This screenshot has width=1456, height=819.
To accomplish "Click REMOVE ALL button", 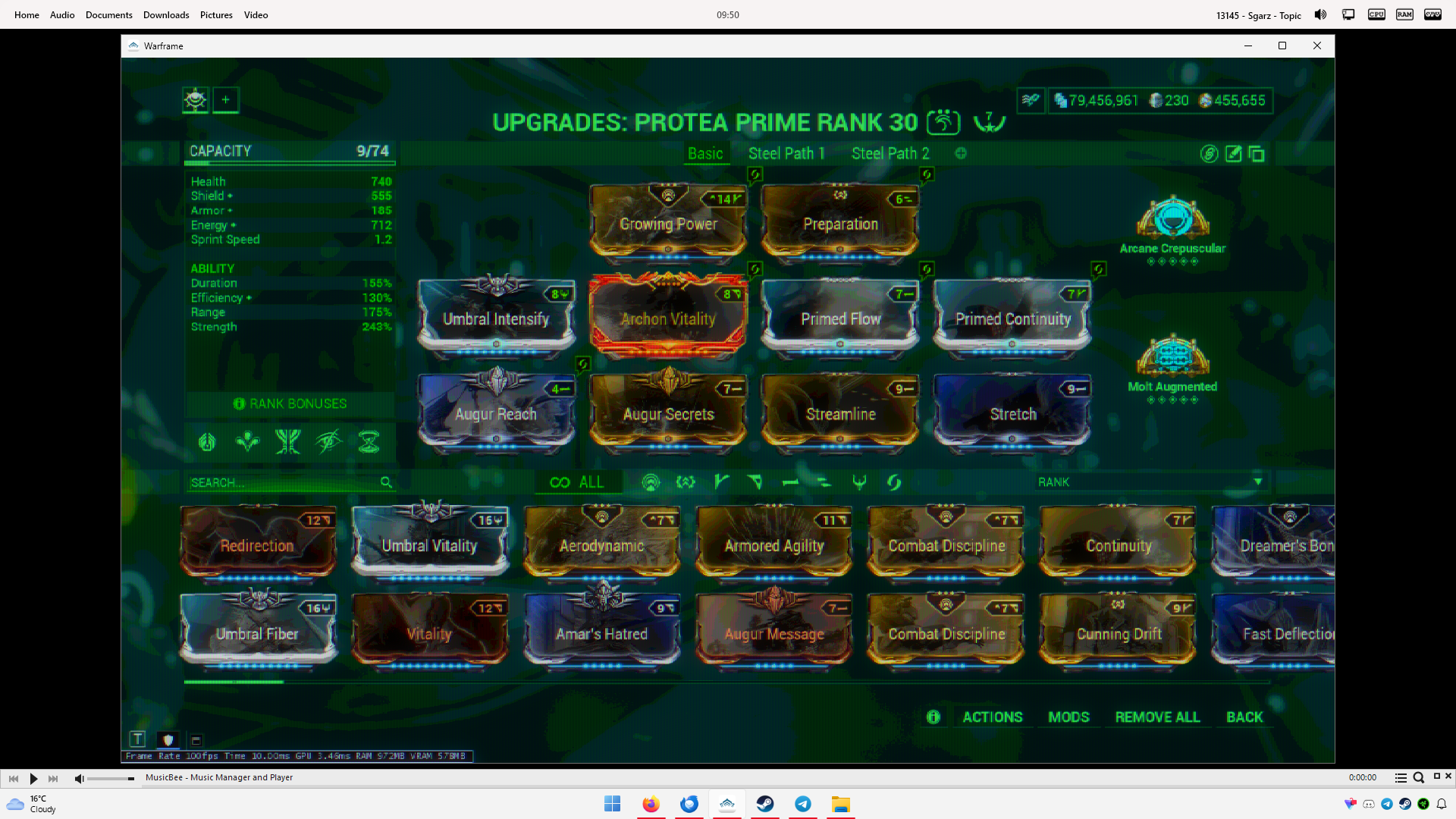I will 1157,717.
